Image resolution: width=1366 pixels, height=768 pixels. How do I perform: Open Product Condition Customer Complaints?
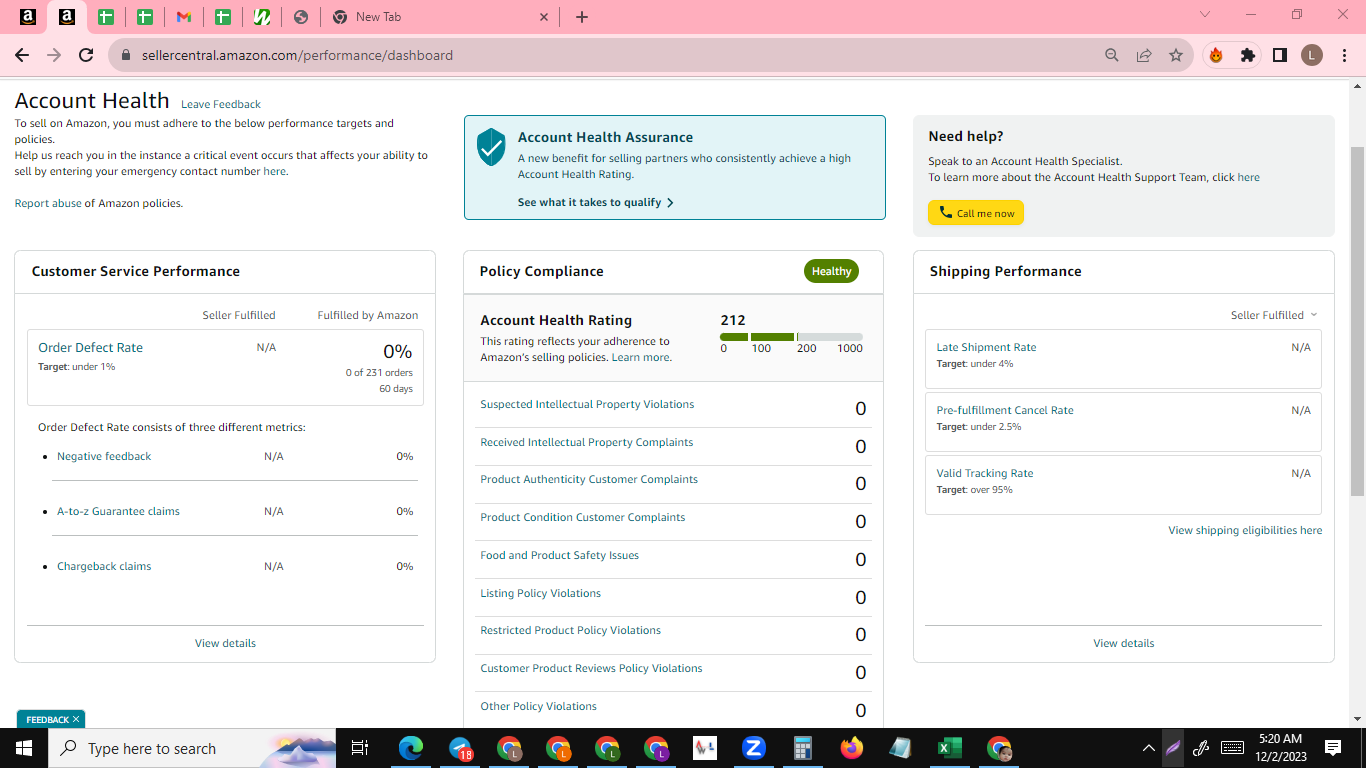pos(583,517)
